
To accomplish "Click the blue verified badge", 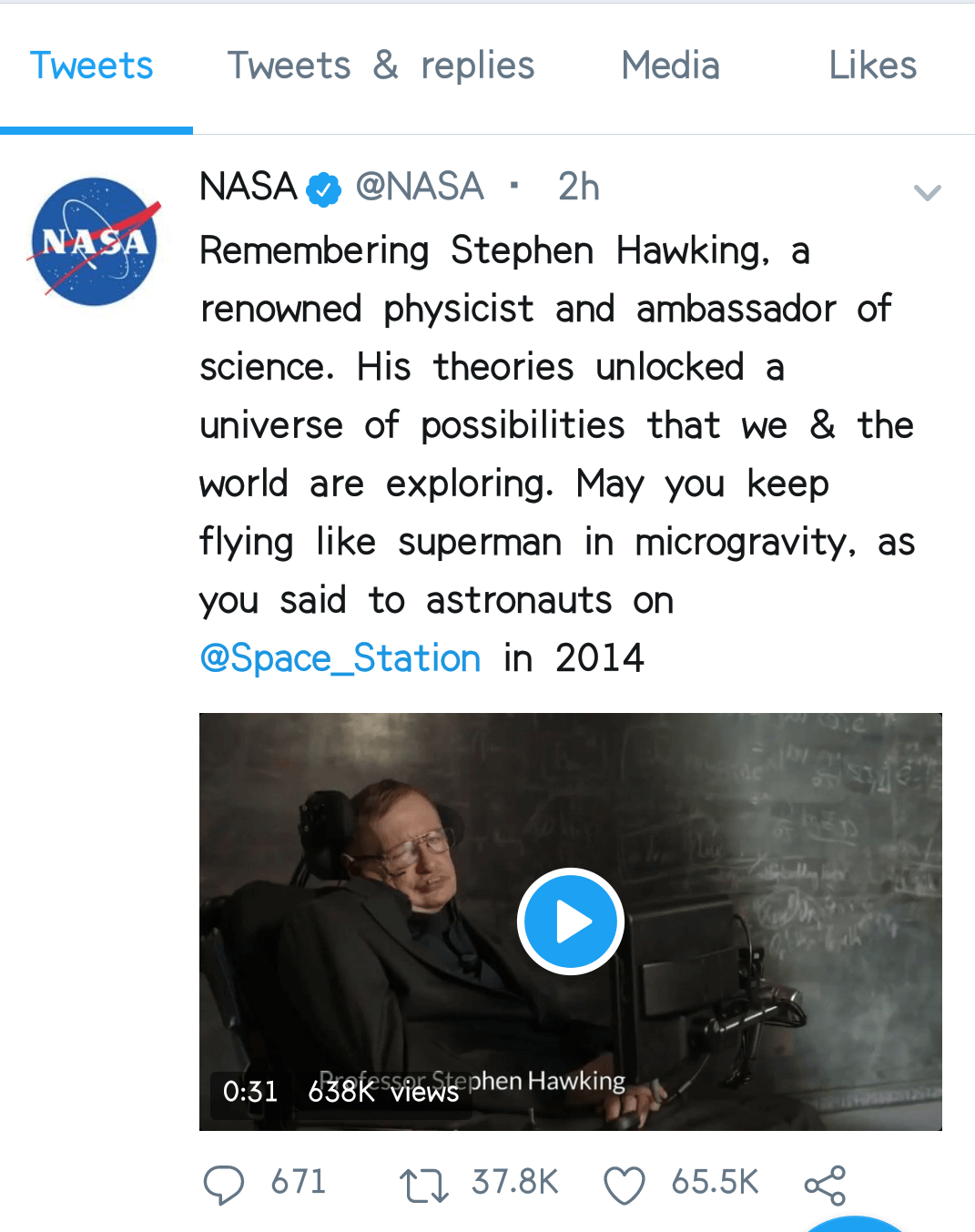I will click(323, 188).
